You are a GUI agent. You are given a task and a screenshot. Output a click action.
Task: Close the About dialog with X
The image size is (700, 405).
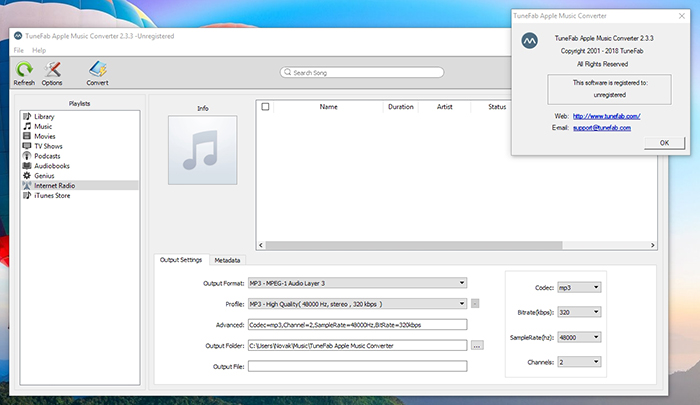682,16
